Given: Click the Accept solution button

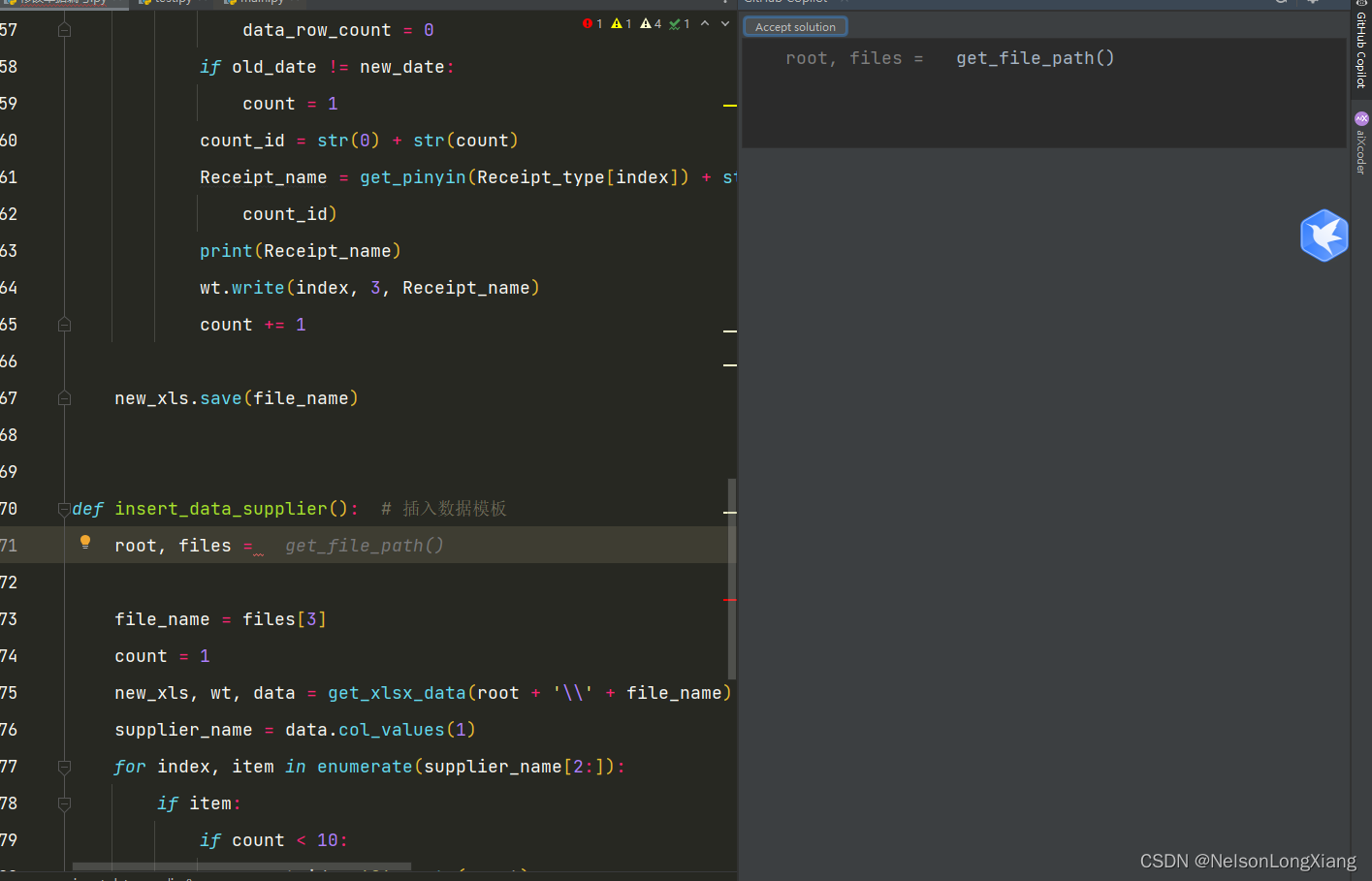Looking at the screenshot, I should (795, 27).
